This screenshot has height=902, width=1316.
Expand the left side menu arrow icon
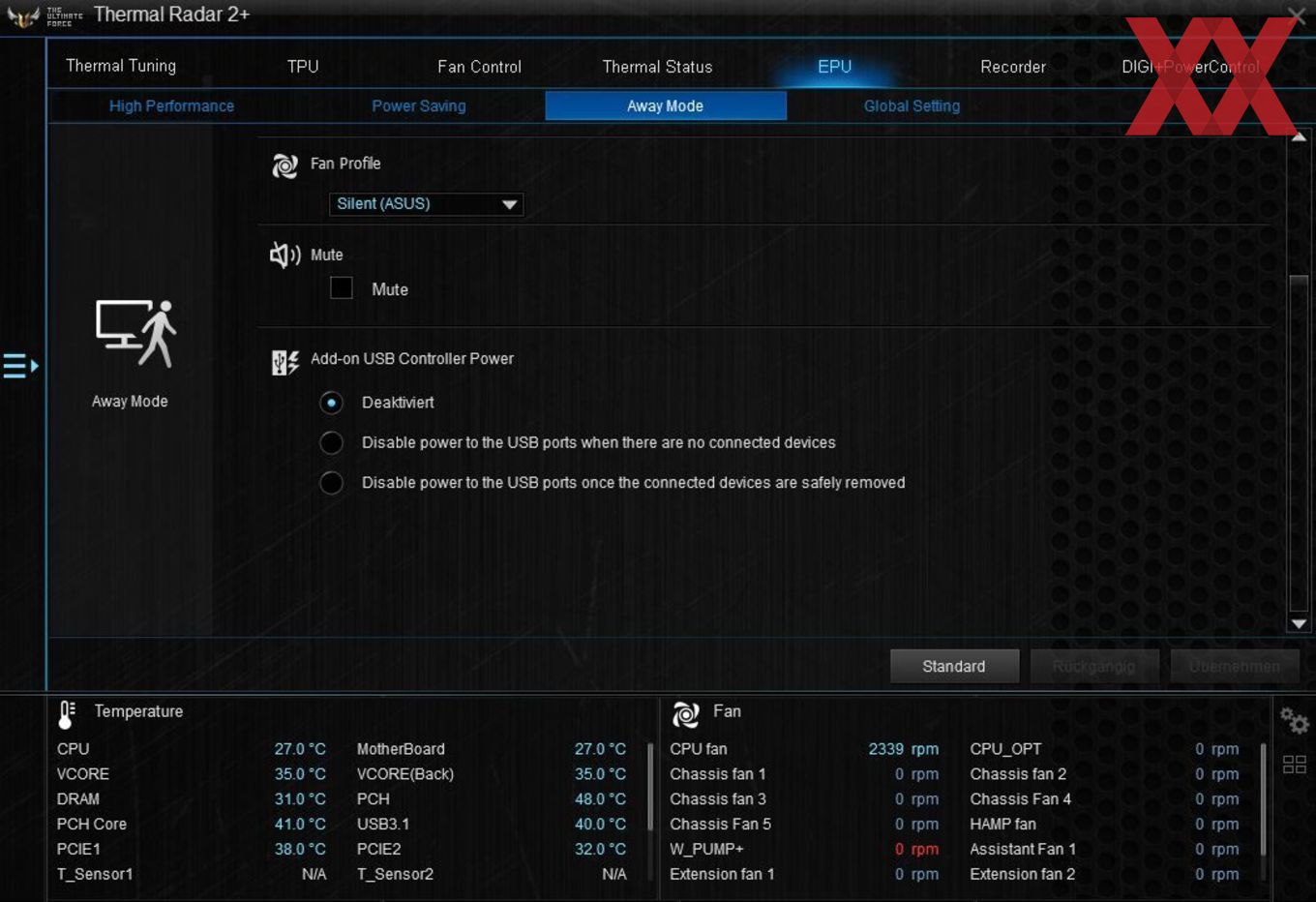[x=20, y=366]
